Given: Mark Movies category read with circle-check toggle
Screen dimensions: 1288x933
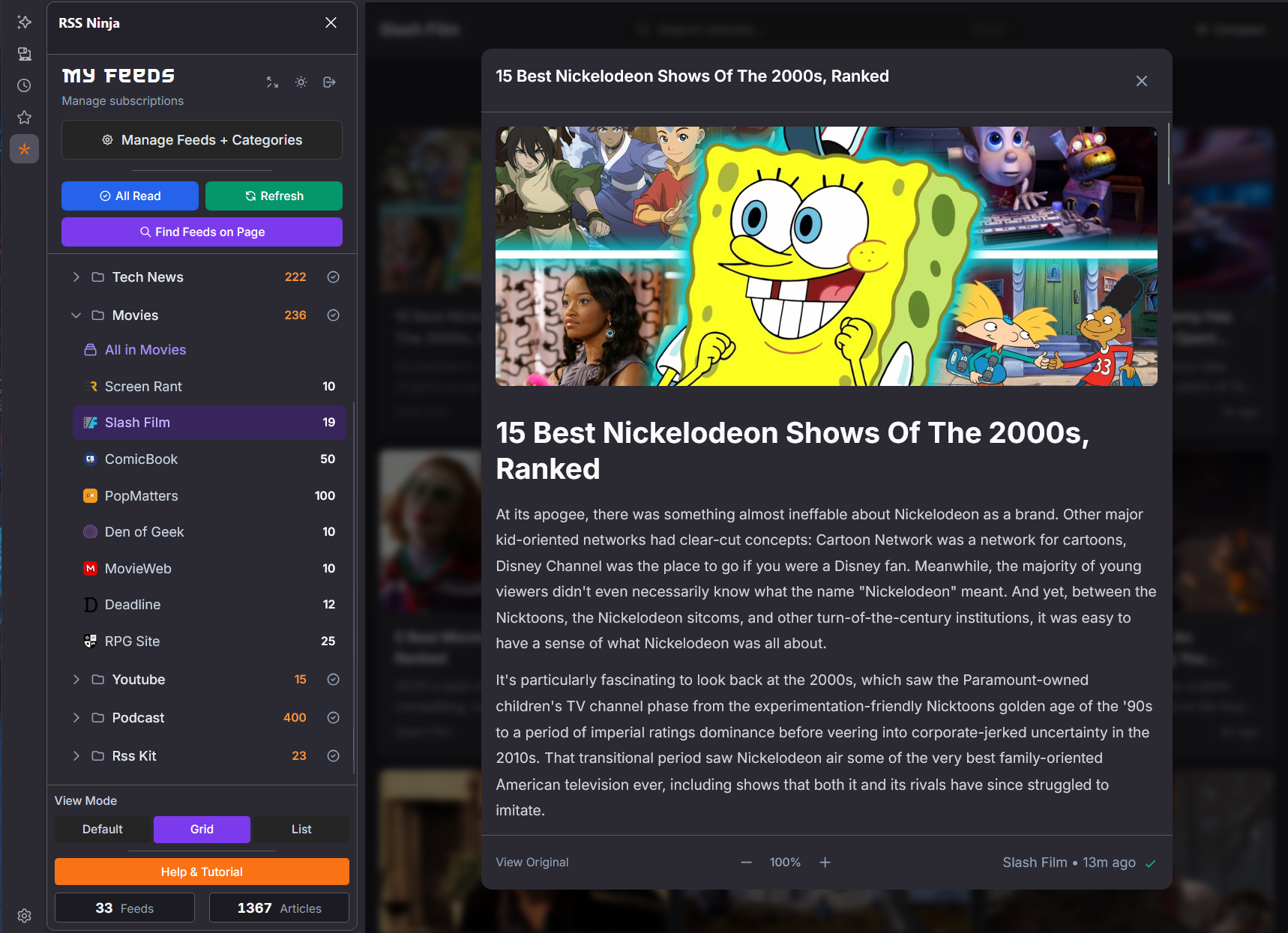Looking at the screenshot, I should click(333, 315).
